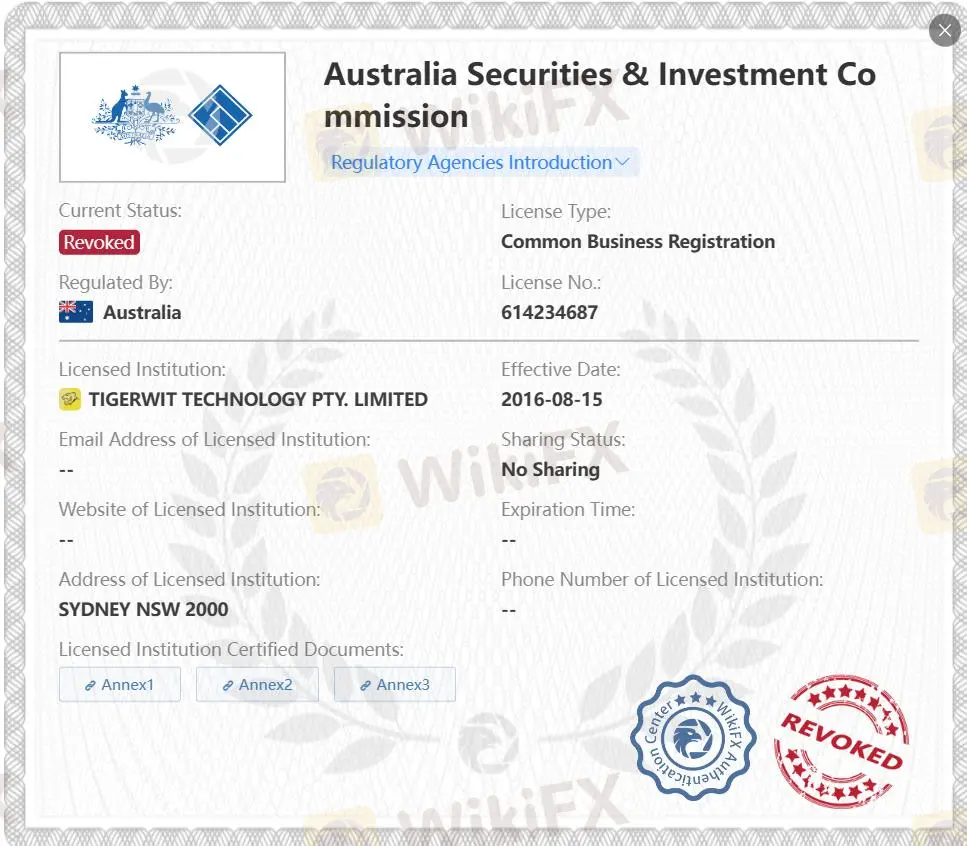
Task: Click the Australia country name
Action: [x=142, y=313]
